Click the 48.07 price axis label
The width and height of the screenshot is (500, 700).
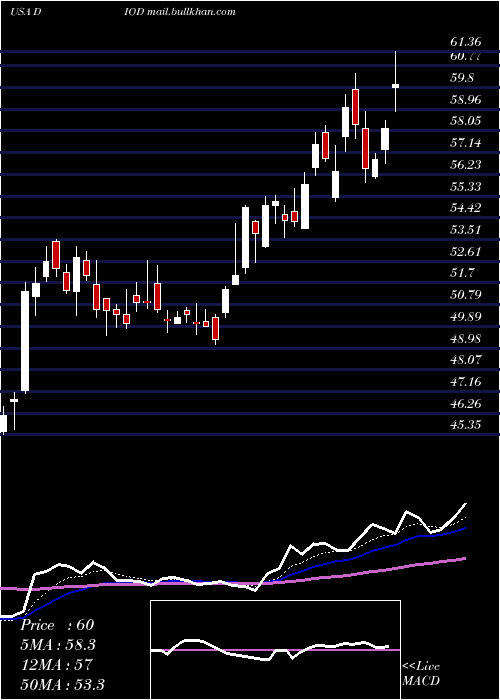(x=466, y=360)
